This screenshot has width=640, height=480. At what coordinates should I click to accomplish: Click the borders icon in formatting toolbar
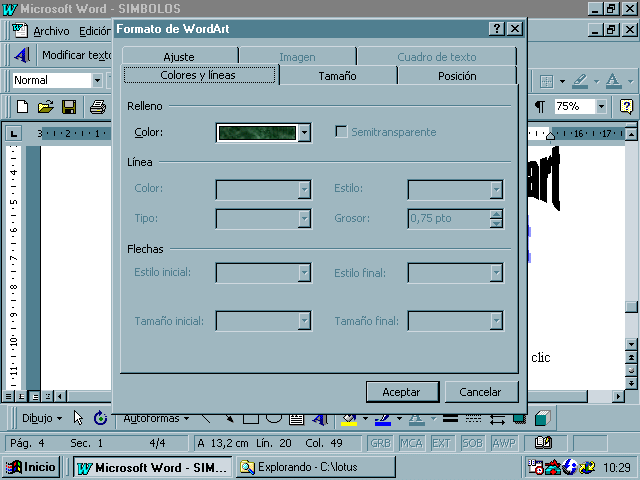pyautogui.click(x=546, y=81)
